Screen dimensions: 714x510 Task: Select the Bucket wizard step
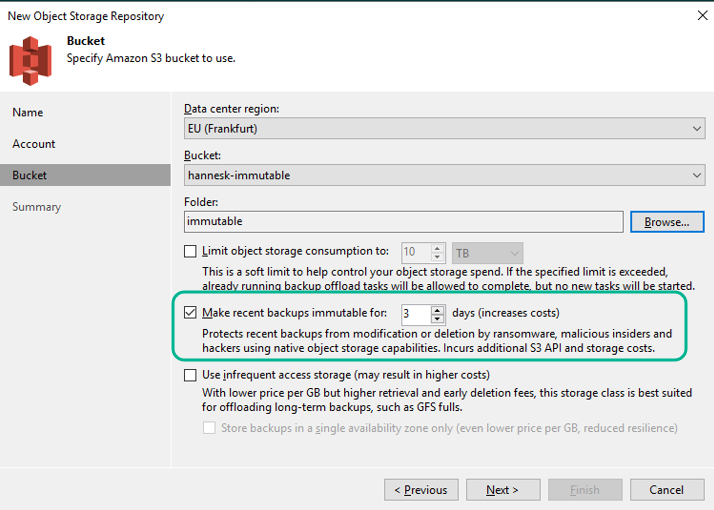85,175
